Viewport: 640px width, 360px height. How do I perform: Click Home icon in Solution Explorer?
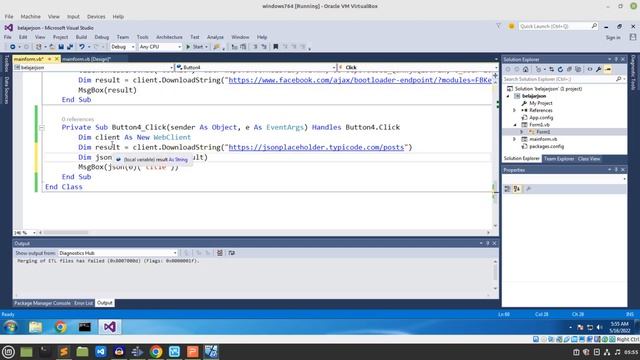(526, 69)
